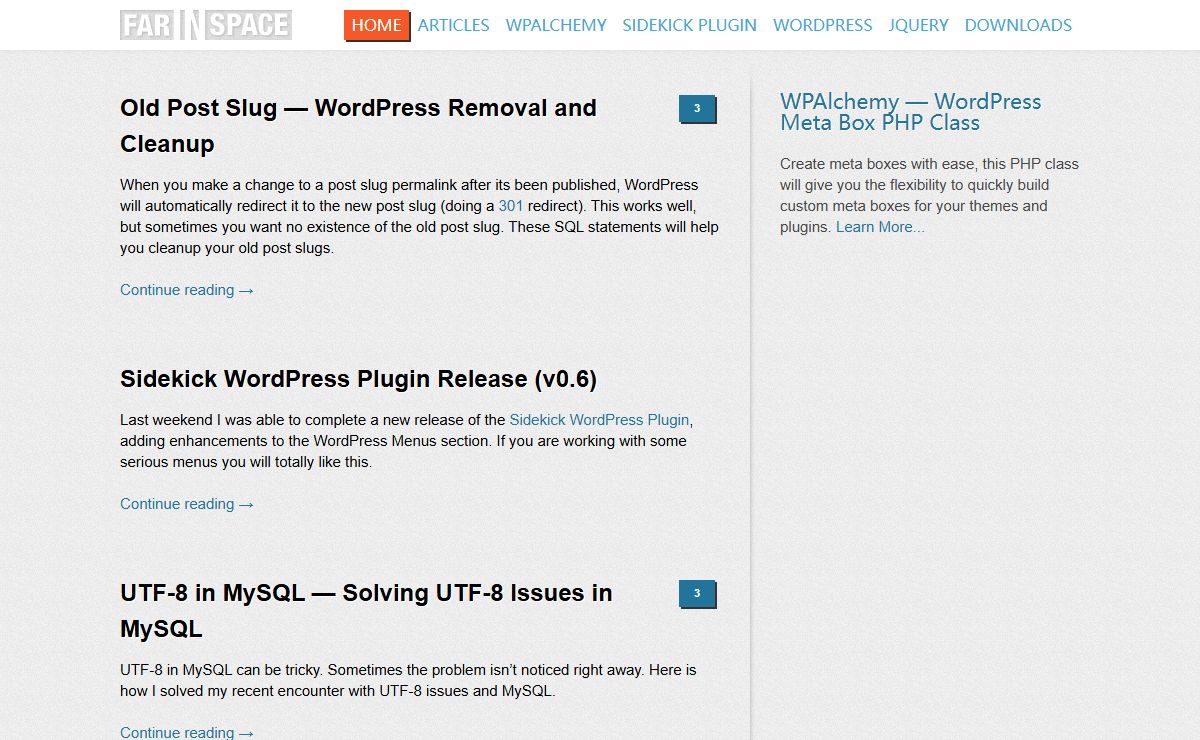
Task: Continue reading the Old Post Slug post
Action: coord(187,290)
